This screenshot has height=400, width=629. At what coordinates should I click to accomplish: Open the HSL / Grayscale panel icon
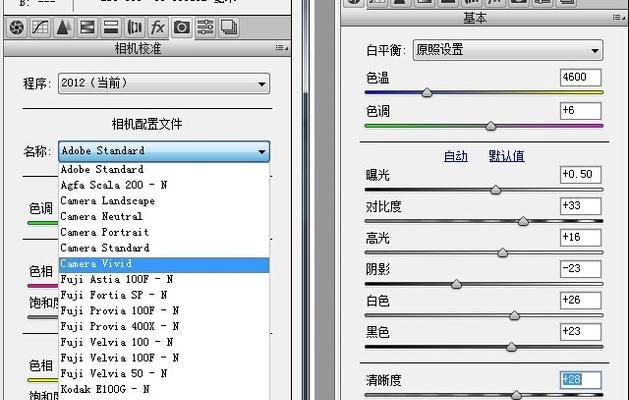87,28
